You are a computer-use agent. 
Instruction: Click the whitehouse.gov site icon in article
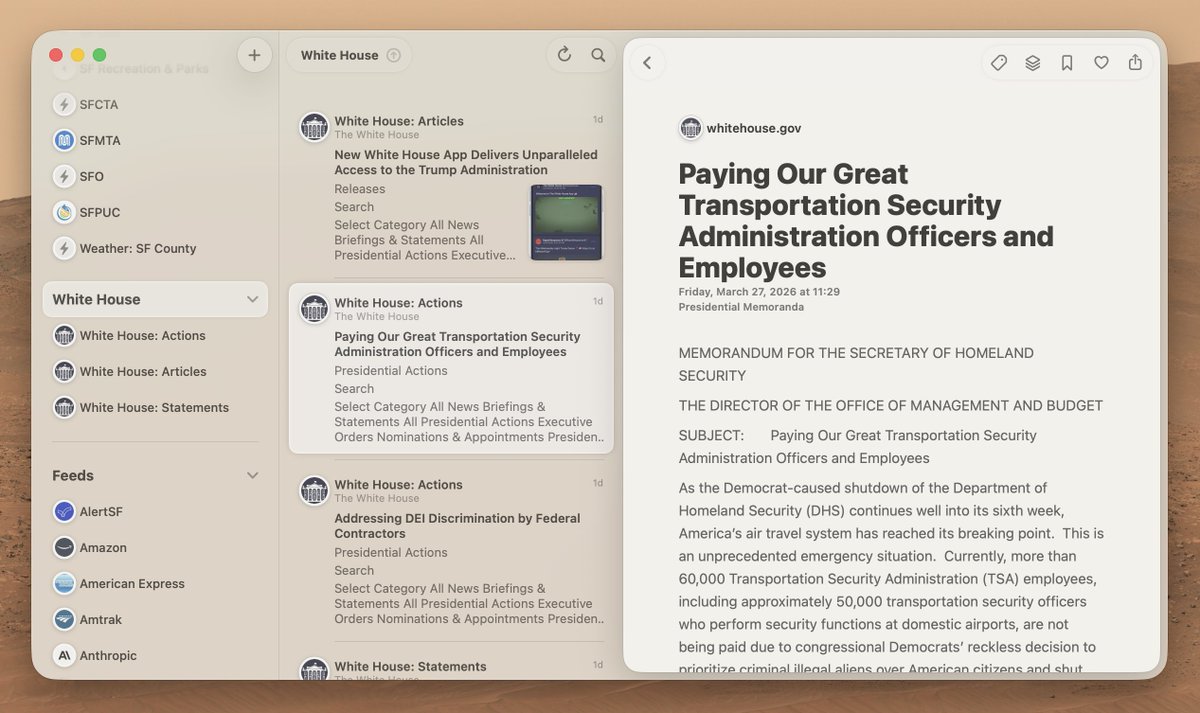[690, 128]
